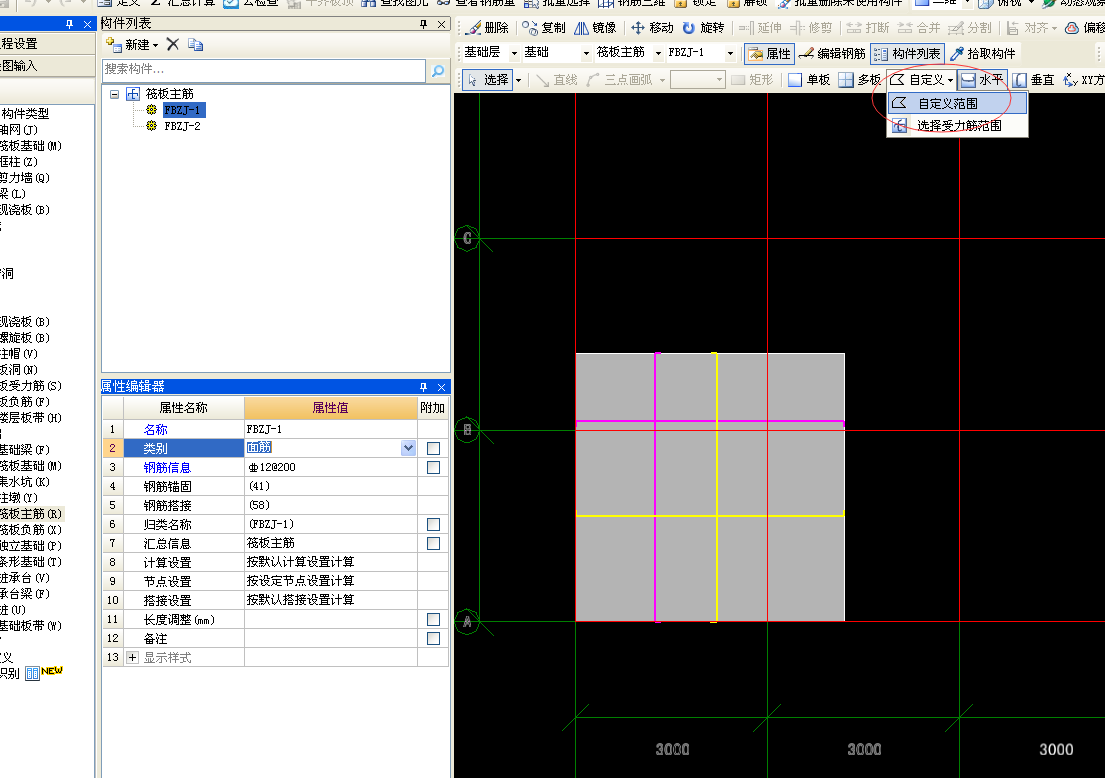The height and width of the screenshot is (778, 1105).
Task: Select the 水平 horizontal layout tool
Action: (x=982, y=80)
